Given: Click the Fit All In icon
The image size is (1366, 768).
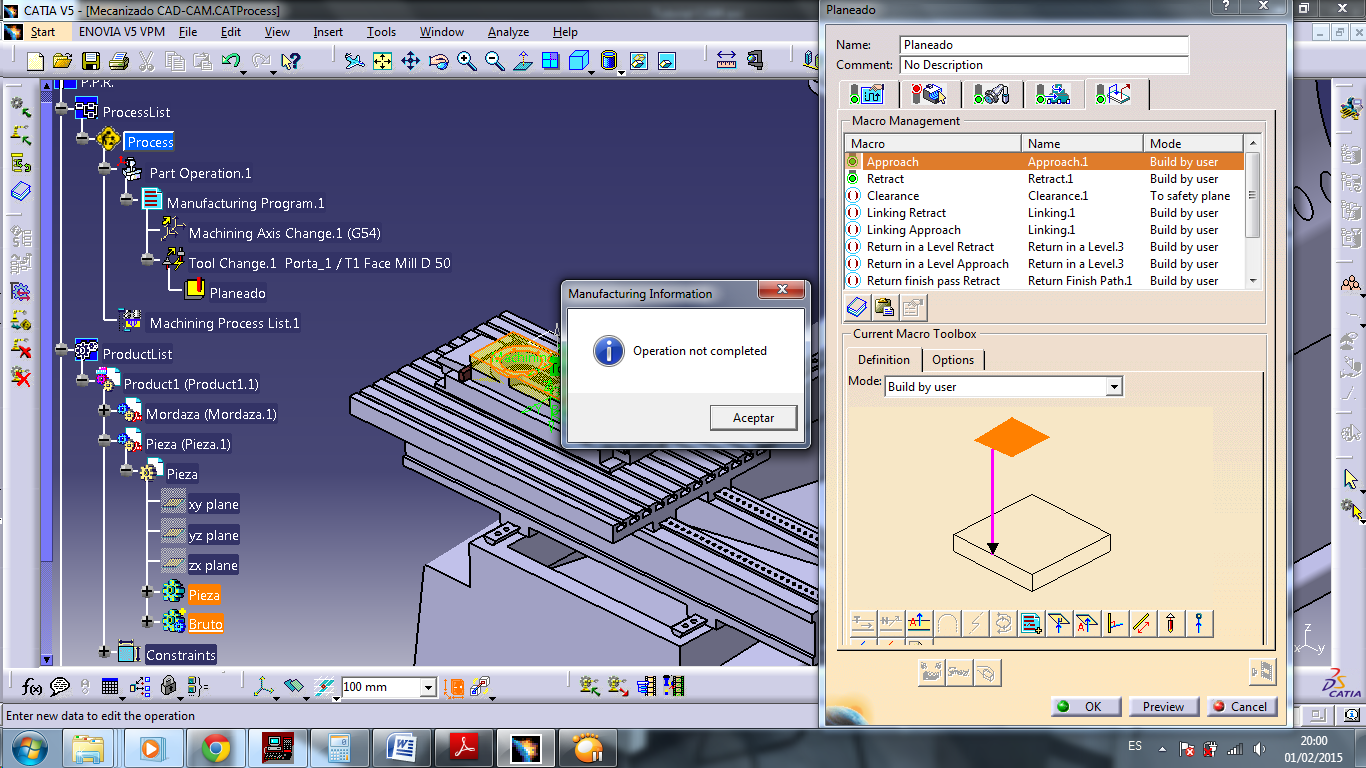Looking at the screenshot, I should [382, 62].
